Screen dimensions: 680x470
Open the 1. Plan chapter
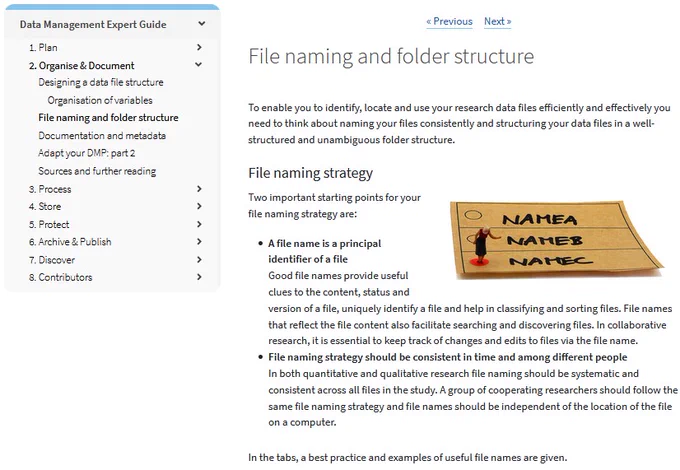(43, 47)
